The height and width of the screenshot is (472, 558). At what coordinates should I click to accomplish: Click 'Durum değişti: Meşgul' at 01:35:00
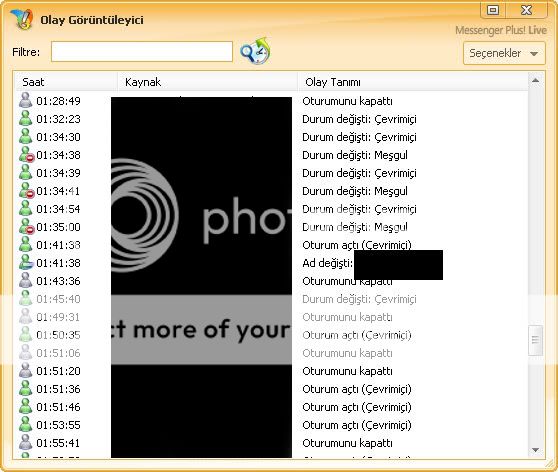[x=355, y=227]
